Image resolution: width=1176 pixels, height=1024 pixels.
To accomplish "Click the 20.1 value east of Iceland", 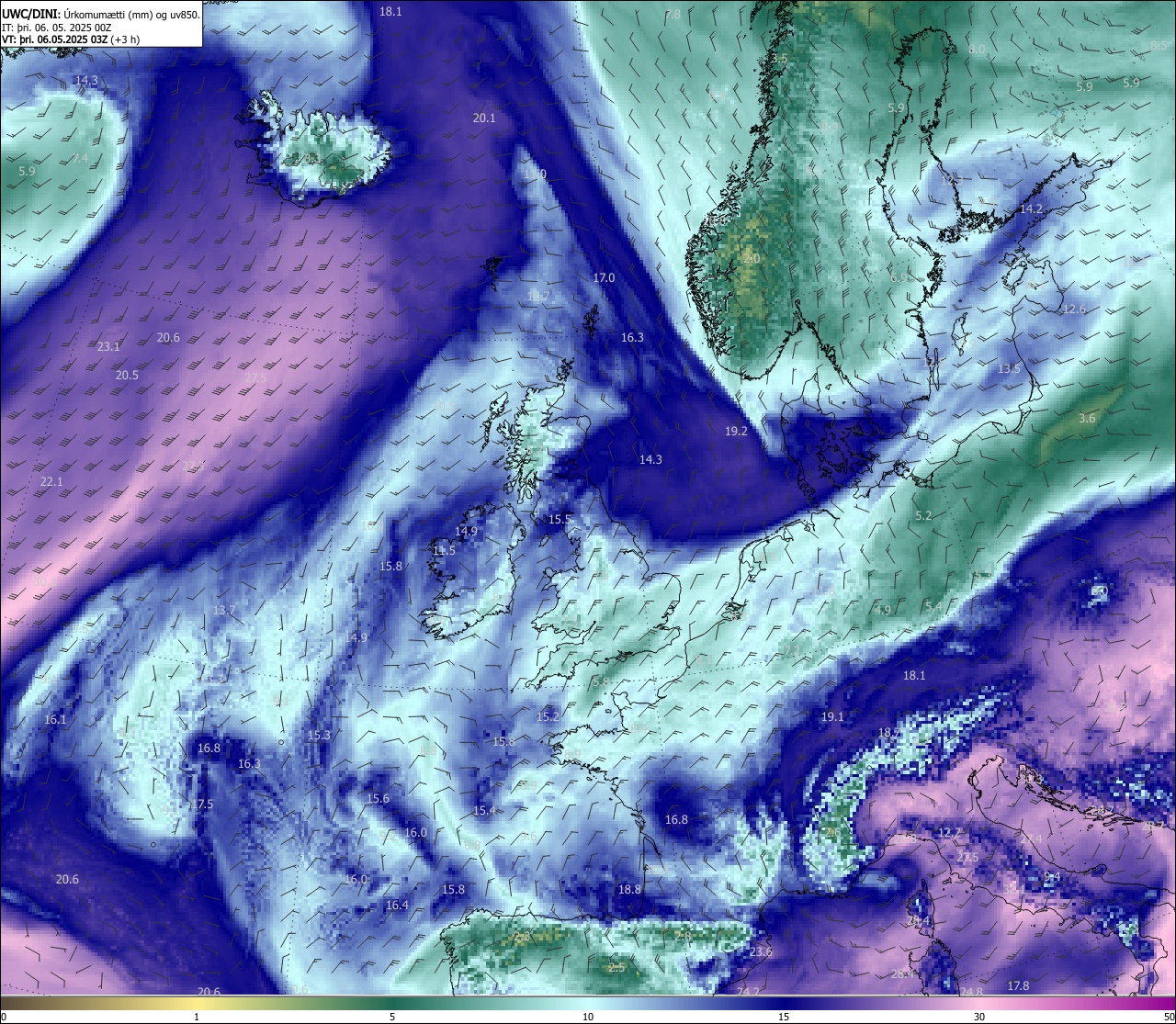I will (484, 118).
